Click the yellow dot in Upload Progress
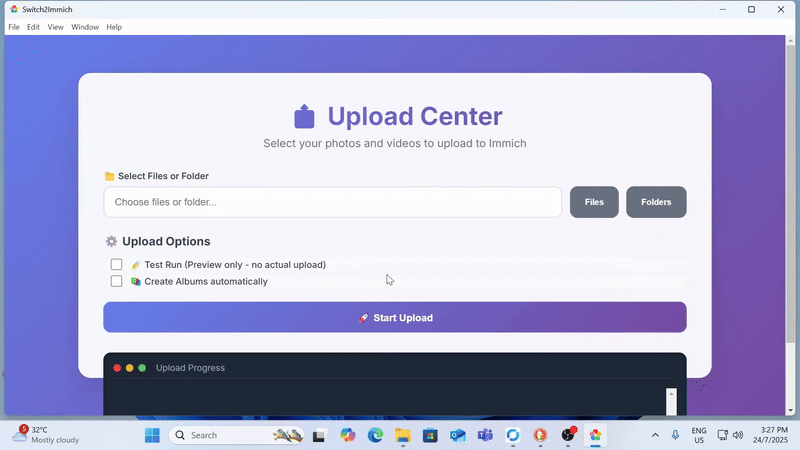The width and height of the screenshot is (800, 450). tap(130, 368)
